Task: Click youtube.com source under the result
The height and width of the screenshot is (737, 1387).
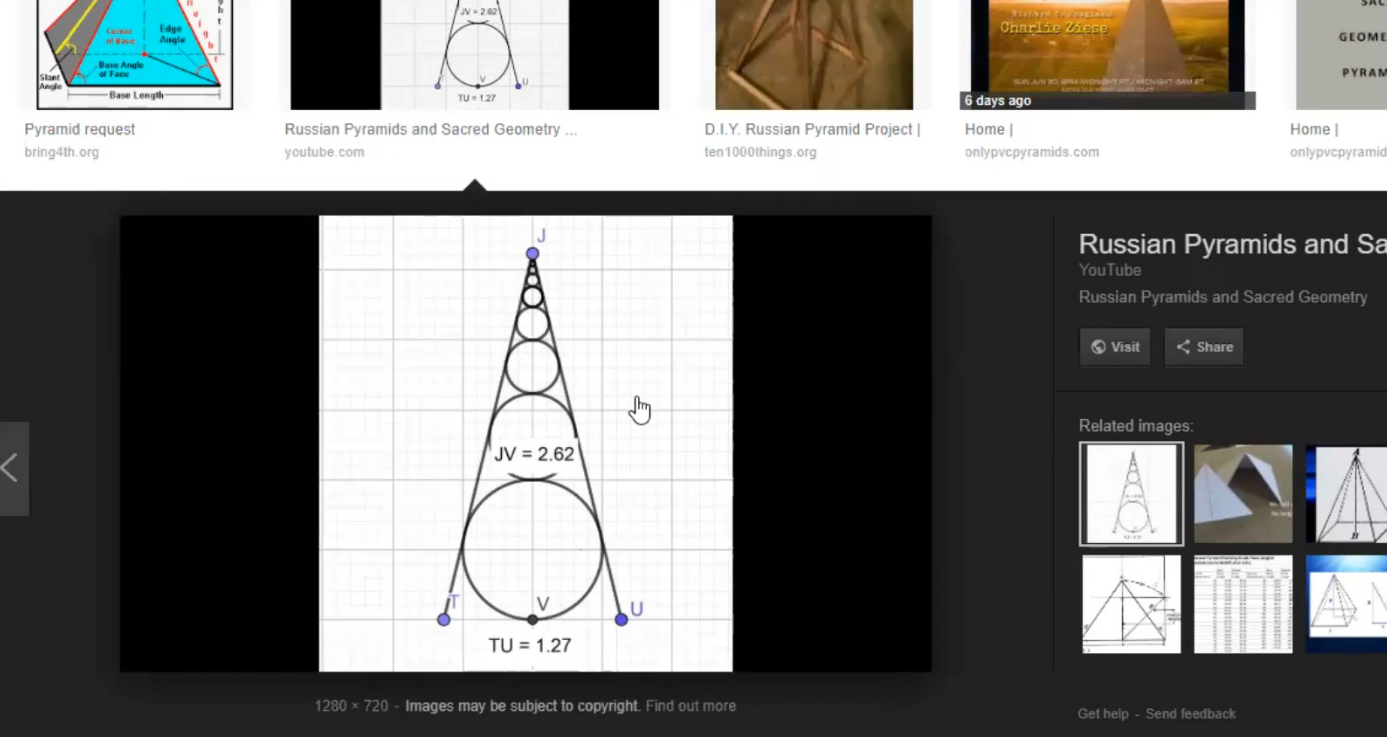Action: (x=324, y=152)
